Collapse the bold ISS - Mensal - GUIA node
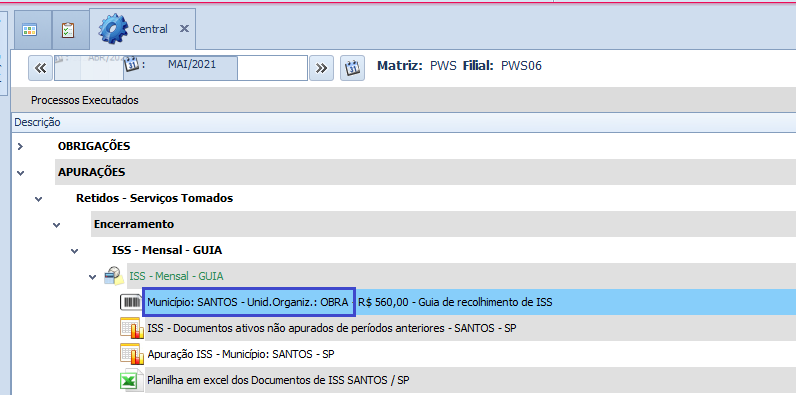 [x=75, y=251]
